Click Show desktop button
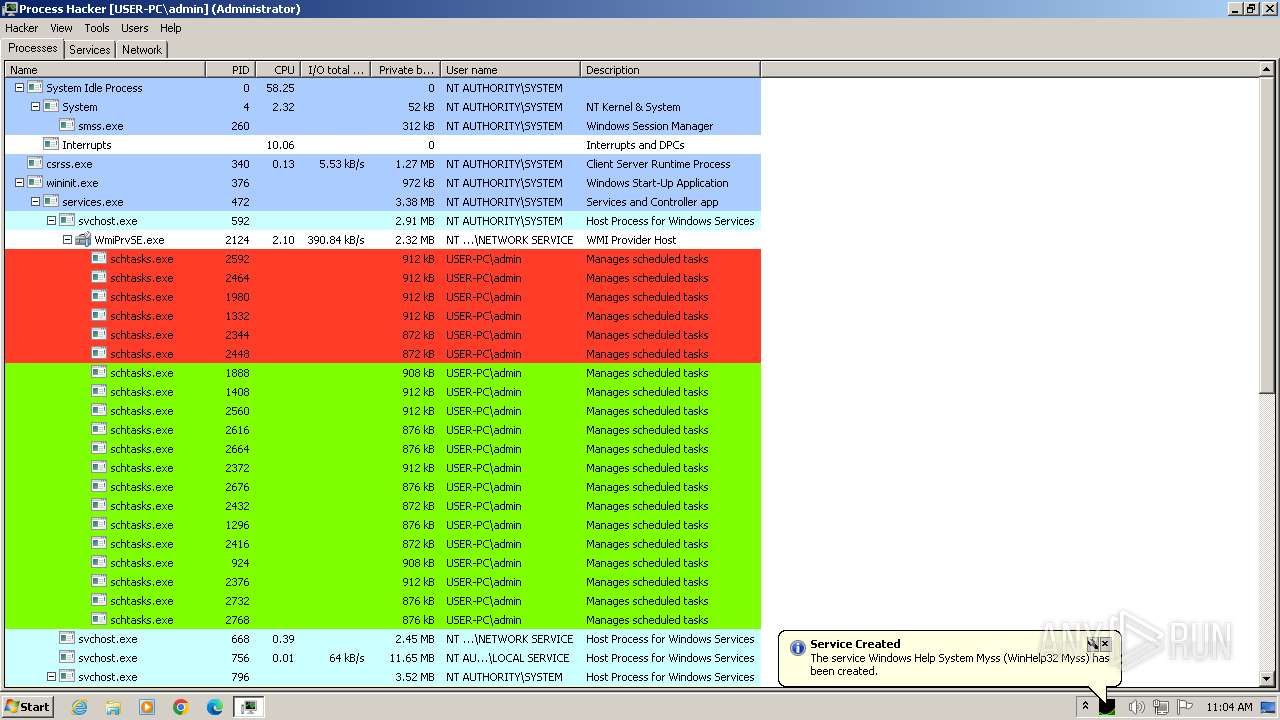This screenshot has height=720, width=1280. pos(1269,707)
